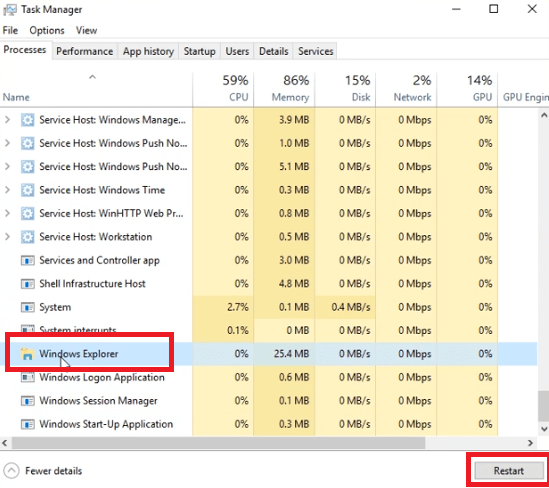Expand Service Host: Windows Manage... group
This screenshot has width=549, height=488.
[7, 120]
